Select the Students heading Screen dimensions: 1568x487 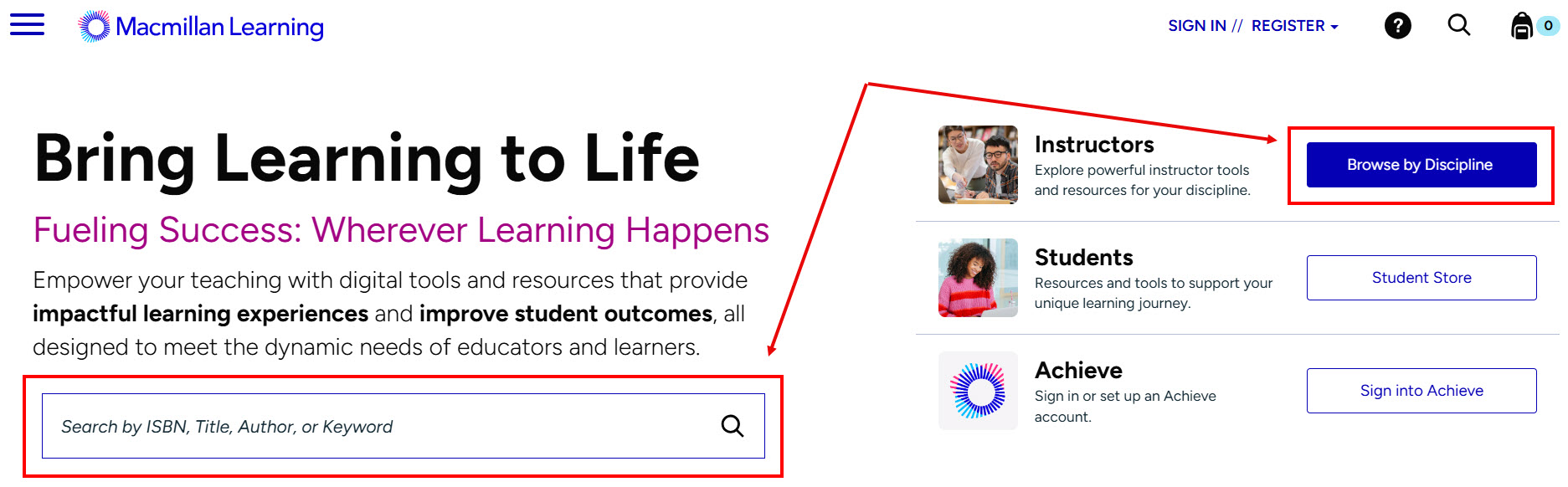pos(1083,258)
